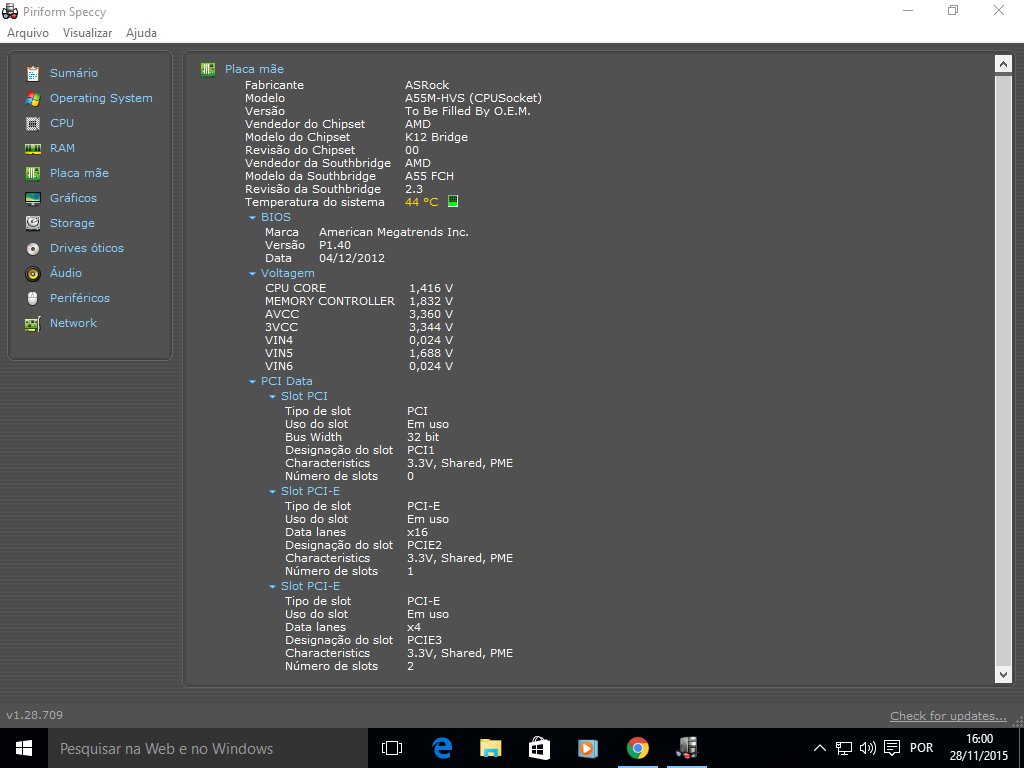Open the Windows Start button

(24, 748)
